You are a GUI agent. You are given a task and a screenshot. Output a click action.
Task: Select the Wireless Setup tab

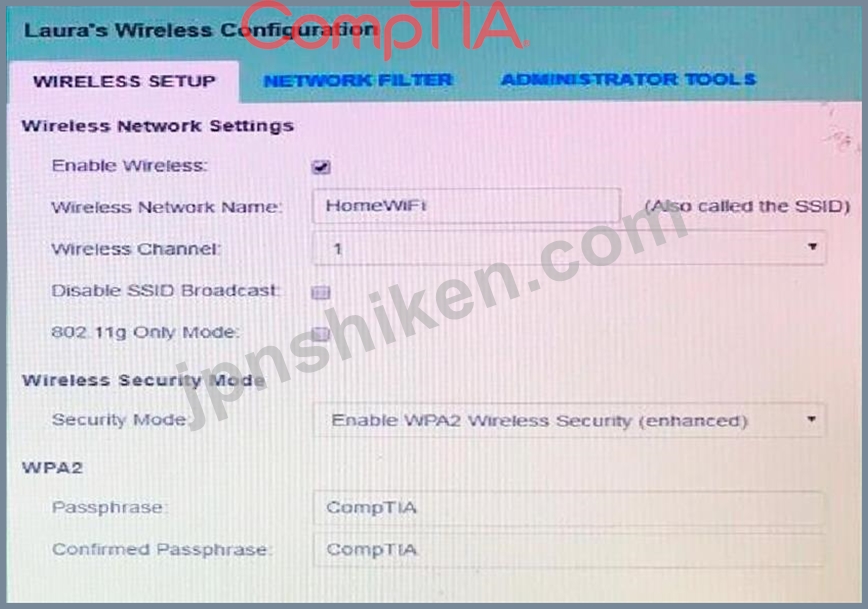point(125,82)
